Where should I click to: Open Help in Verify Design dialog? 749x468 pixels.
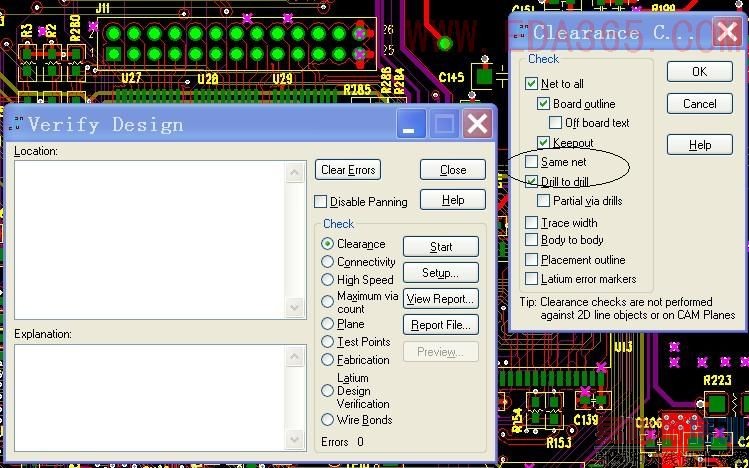453,200
